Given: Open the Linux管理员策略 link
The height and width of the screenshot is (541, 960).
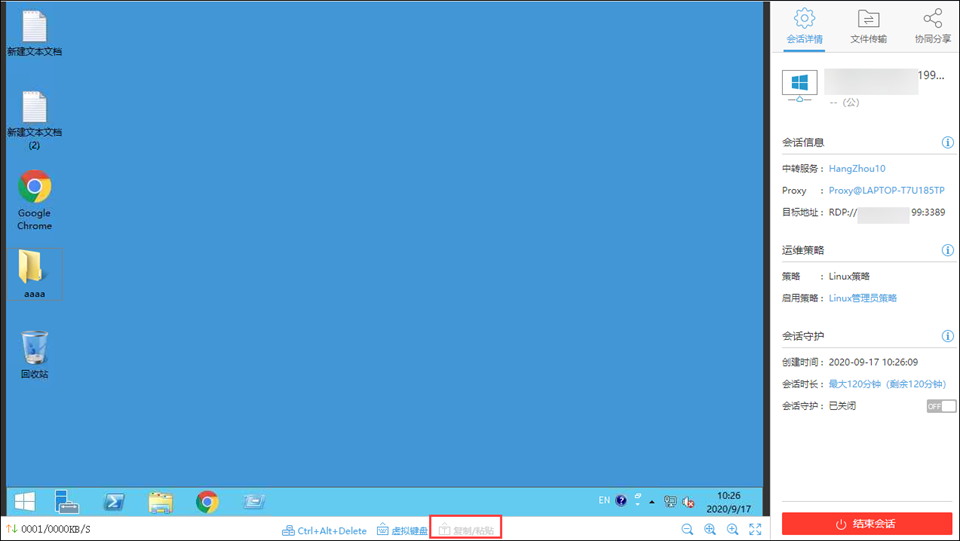Looking at the screenshot, I should click(x=863, y=298).
